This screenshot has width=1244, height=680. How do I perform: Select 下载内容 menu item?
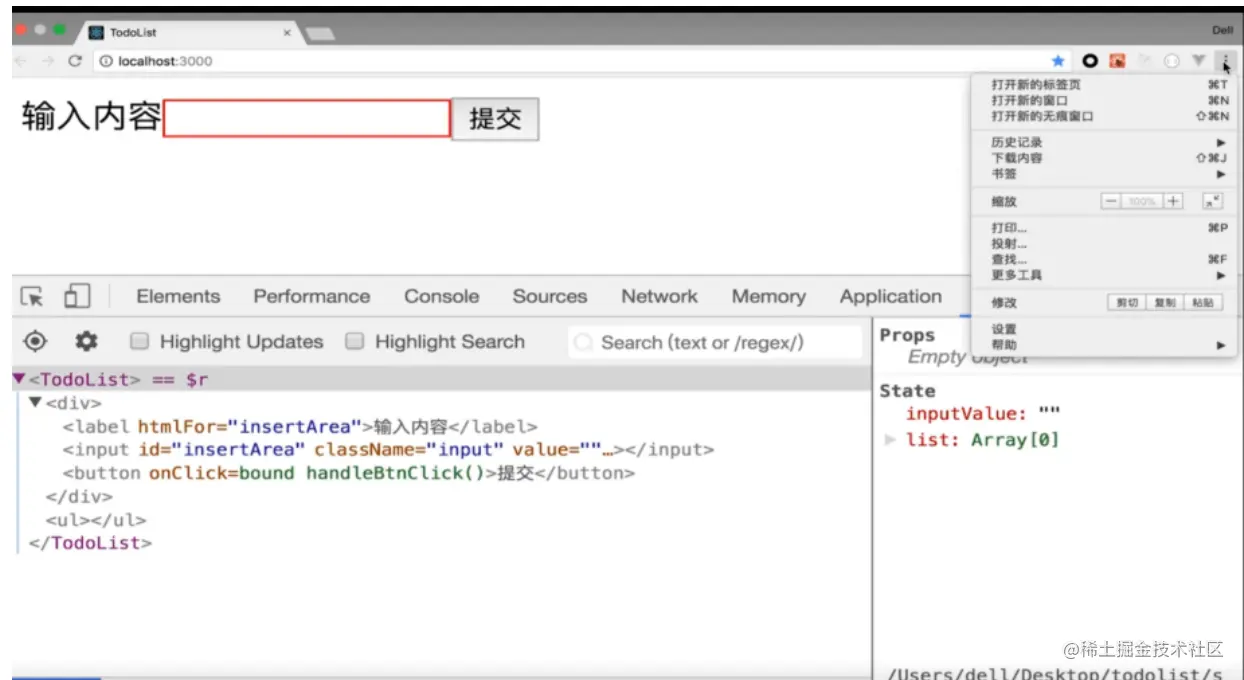1104,158
